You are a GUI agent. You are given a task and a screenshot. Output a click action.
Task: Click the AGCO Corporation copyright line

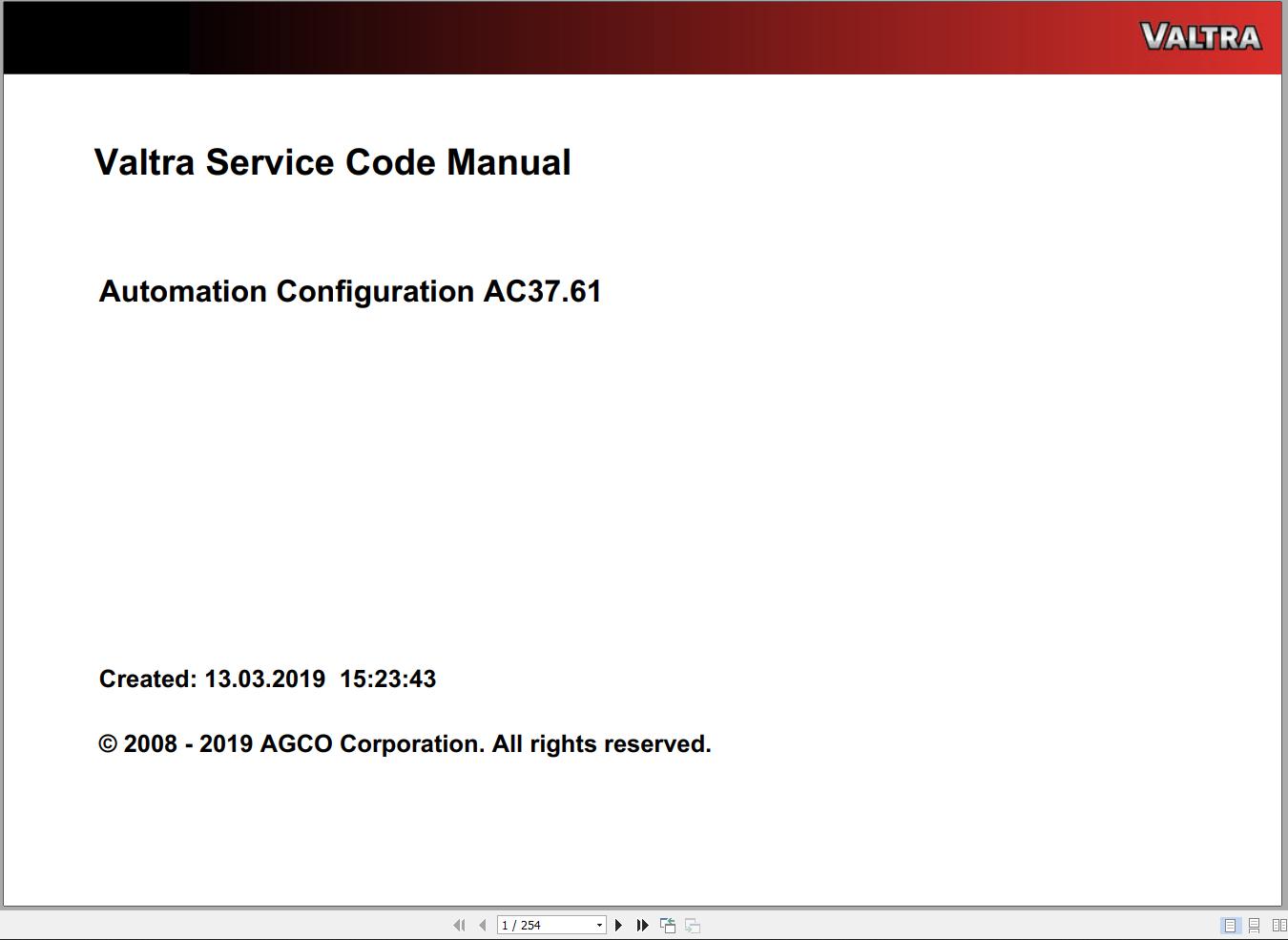click(405, 743)
